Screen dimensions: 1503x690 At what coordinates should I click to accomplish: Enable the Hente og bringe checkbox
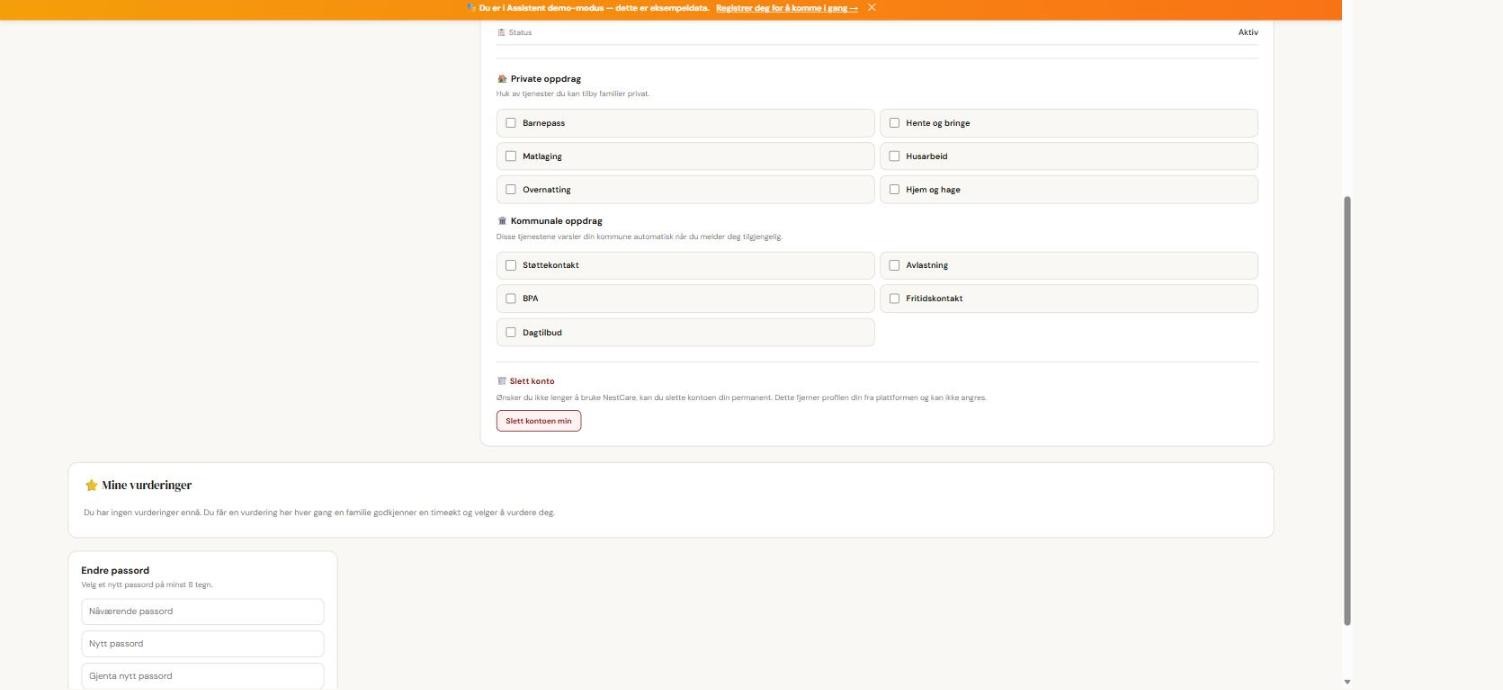click(895, 123)
